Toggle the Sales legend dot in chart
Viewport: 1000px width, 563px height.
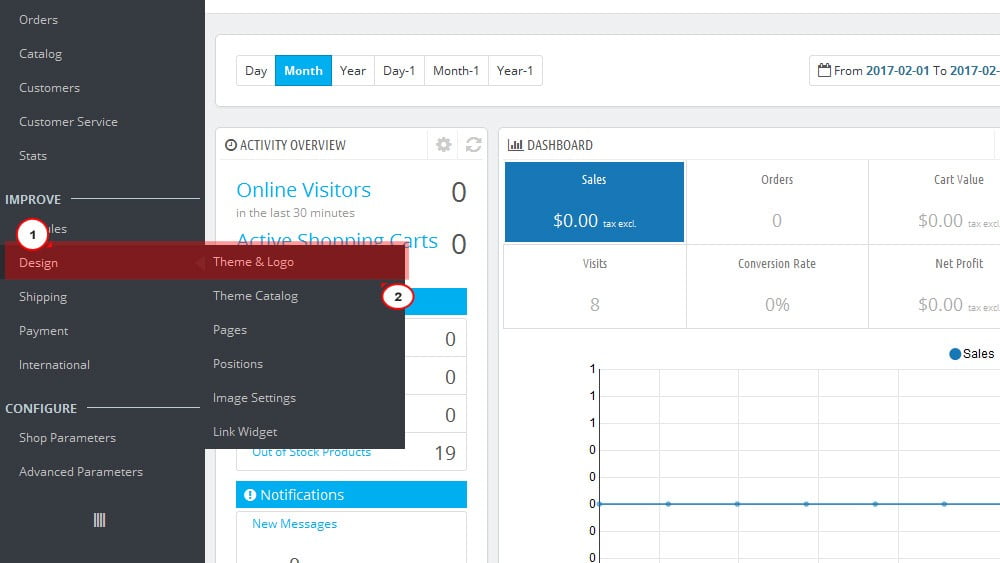tap(955, 354)
